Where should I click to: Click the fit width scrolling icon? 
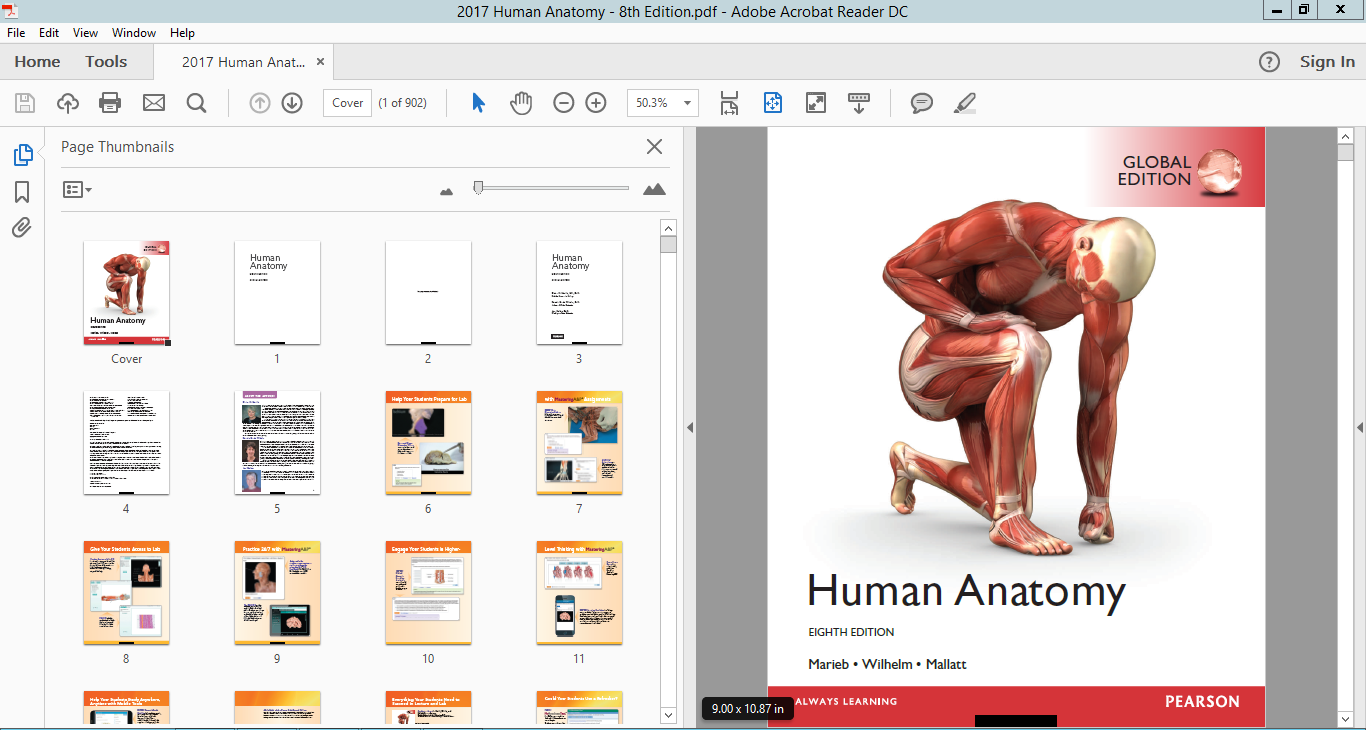click(x=729, y=103)
